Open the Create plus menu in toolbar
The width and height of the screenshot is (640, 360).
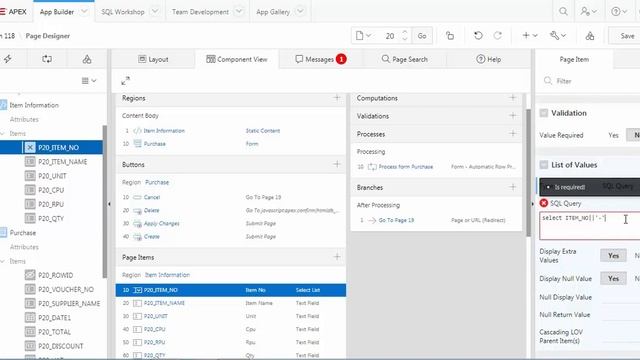[x=530, y=36]
